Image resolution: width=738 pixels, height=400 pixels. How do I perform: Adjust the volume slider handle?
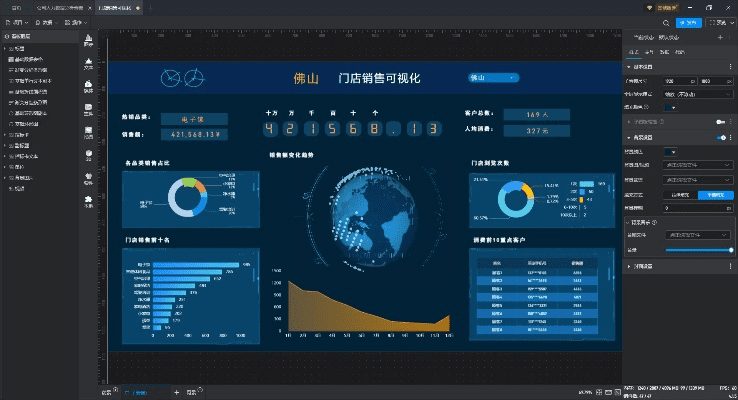731,250
